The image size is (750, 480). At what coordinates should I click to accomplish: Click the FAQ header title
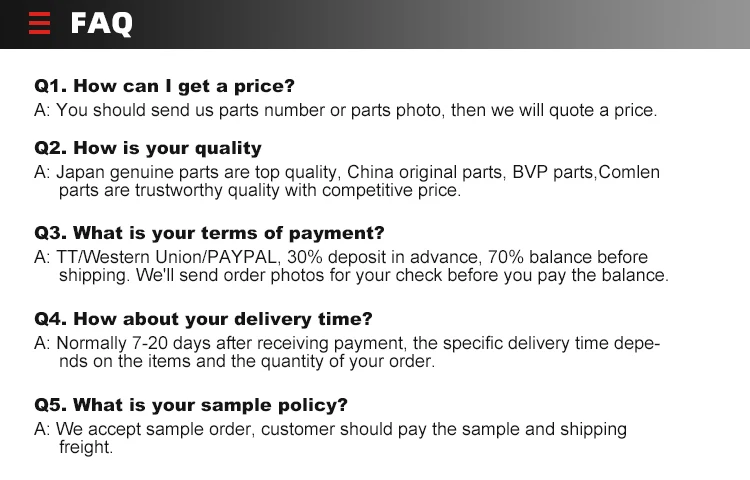101,23
